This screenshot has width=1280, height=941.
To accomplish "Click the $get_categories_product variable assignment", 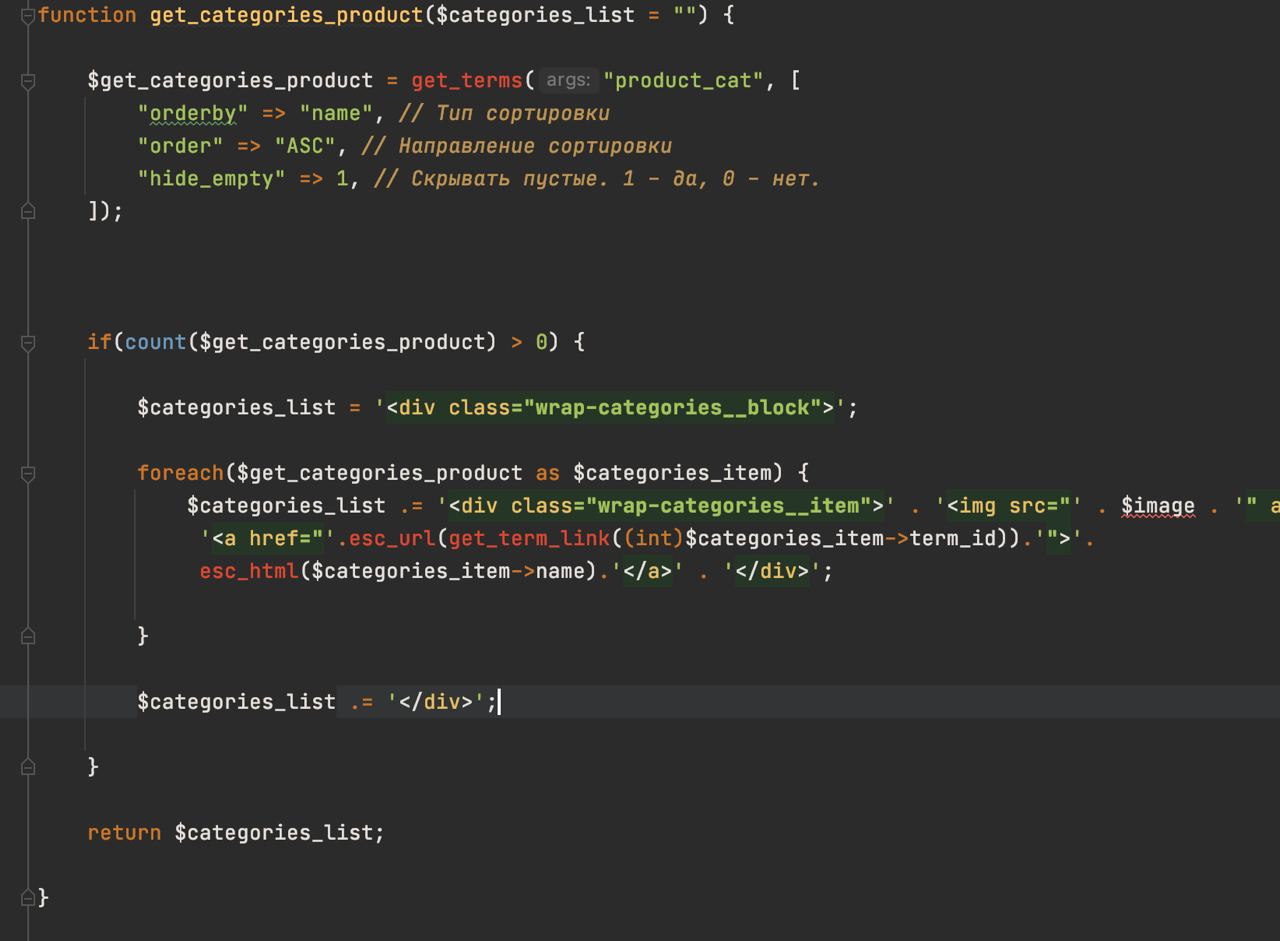I will coord(231,80).
